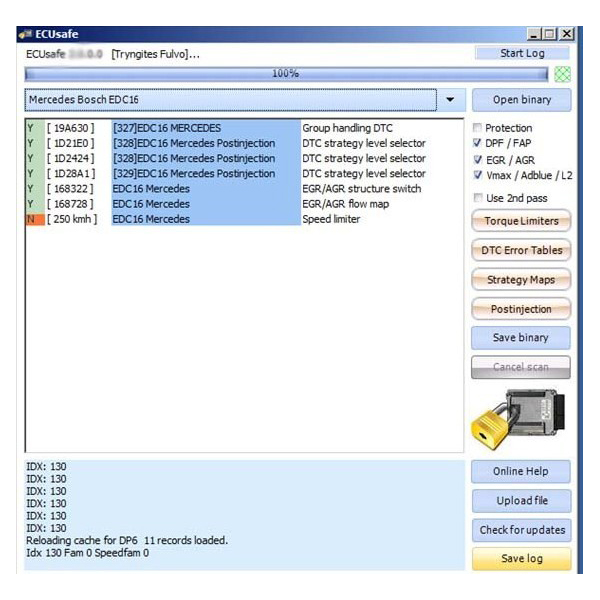The image size is (600, 600).
Task: Select the 1D21E0 Postinjection DTC strategy row
Action: 200,143
